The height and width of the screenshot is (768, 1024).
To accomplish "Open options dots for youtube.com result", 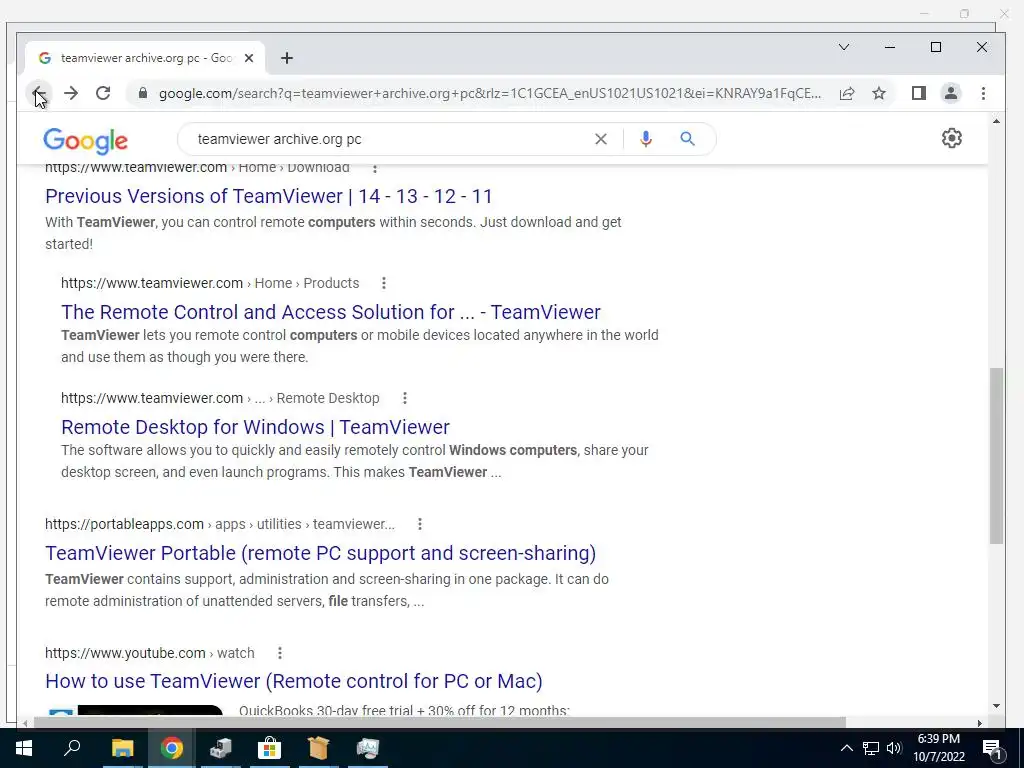I will coord(280,652).
